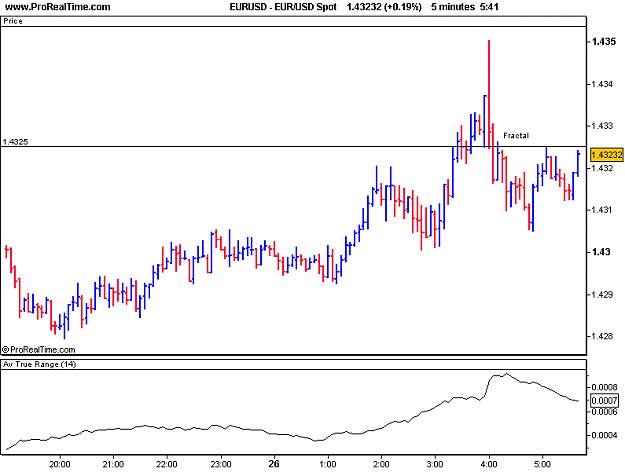Click the 20:00 time axis label
The width and height of the screenshot is (625, 472).
(60, 464)
